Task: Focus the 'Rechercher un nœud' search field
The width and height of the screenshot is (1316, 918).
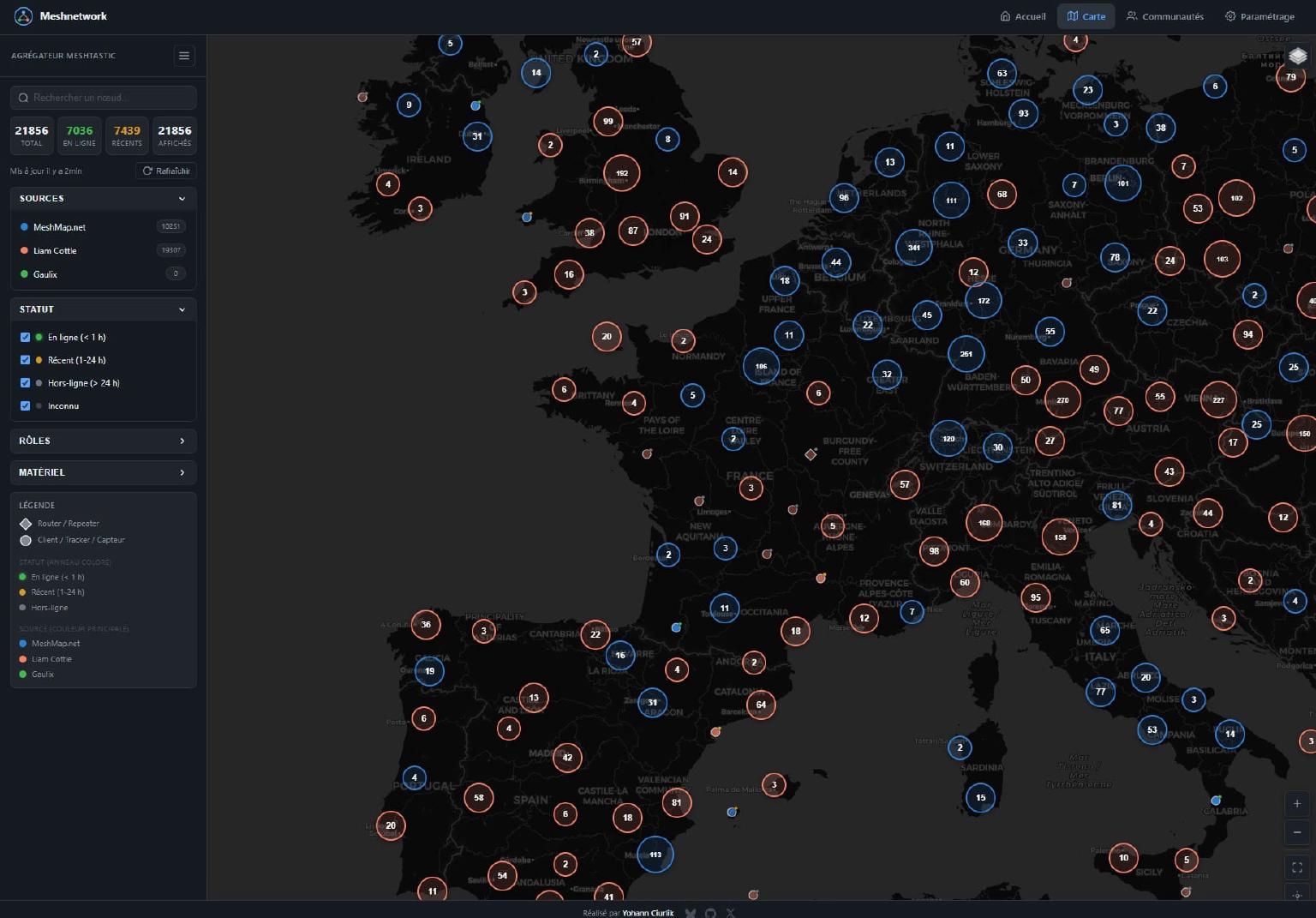Action: click(105, 98)
